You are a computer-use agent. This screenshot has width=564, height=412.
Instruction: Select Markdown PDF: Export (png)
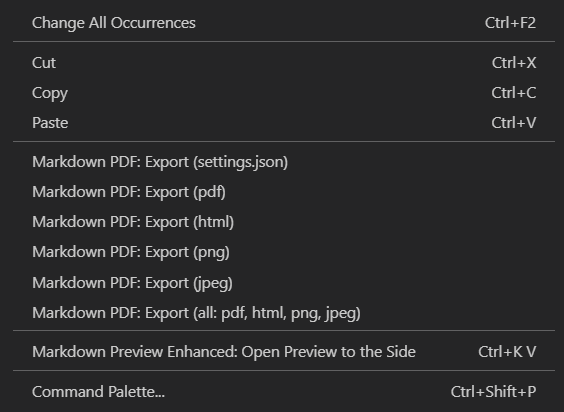pyautogui.click(x=284, y=252)
